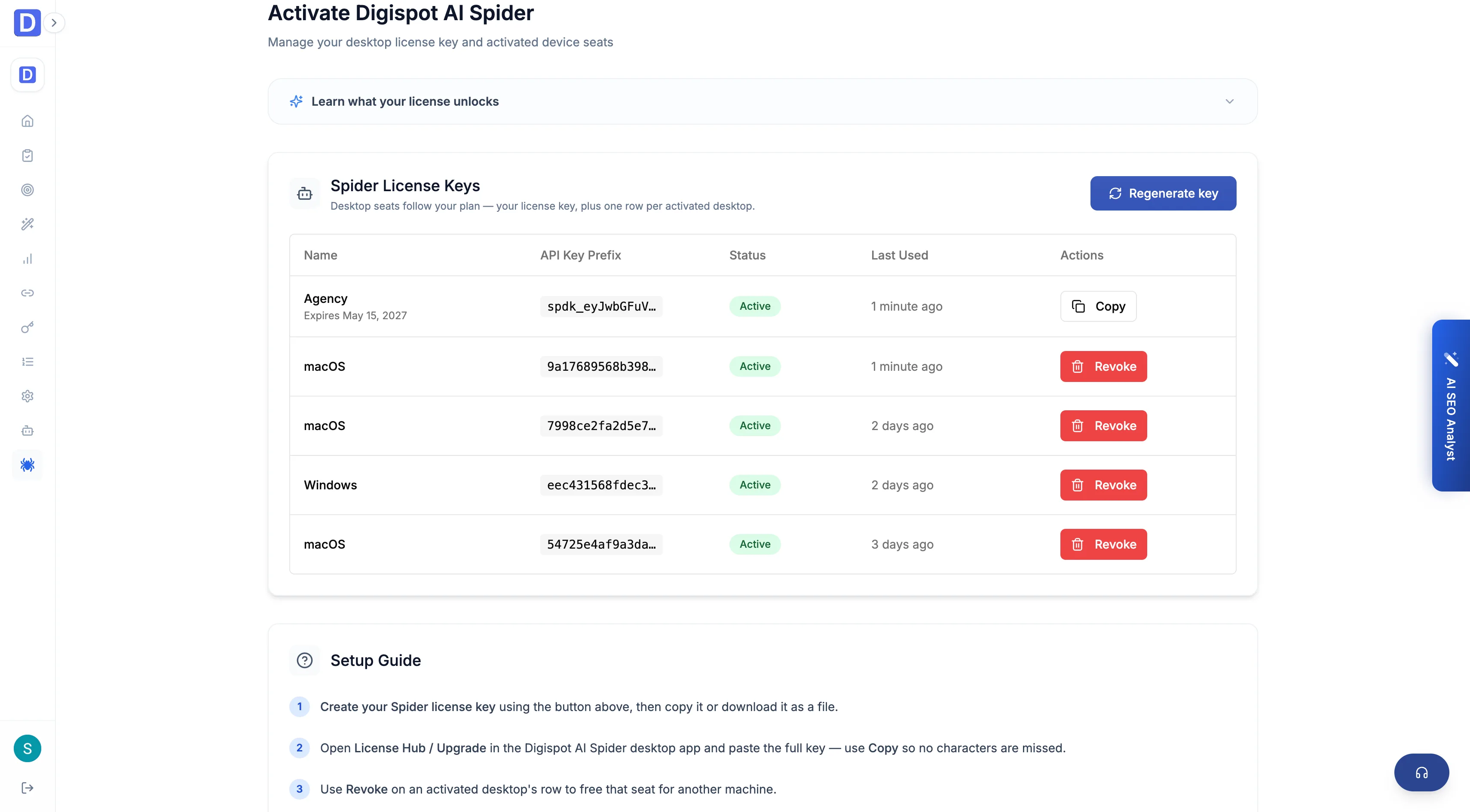Select the spider icon in sidebar
Screen dimensions: 1470x812
[x=28, y=465]
